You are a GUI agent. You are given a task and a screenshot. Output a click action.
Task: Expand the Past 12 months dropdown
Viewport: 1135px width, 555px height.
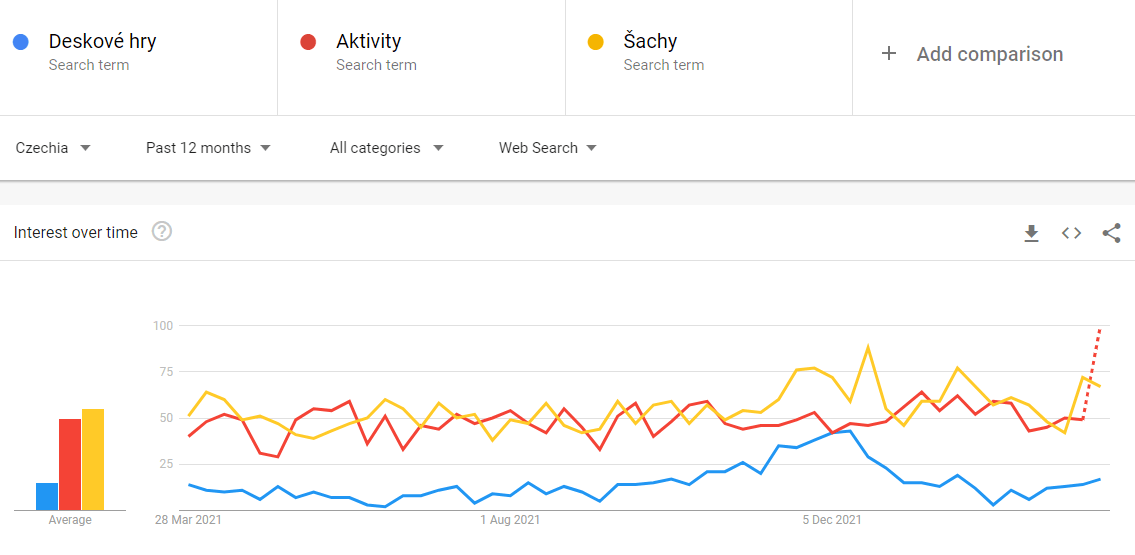(x=208, y=148)
